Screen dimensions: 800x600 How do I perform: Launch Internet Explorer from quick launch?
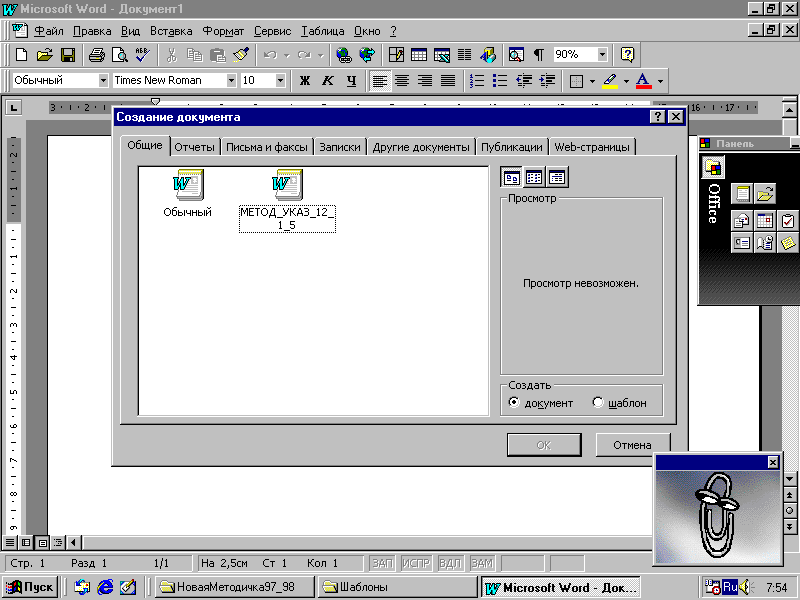click(105, 587)
